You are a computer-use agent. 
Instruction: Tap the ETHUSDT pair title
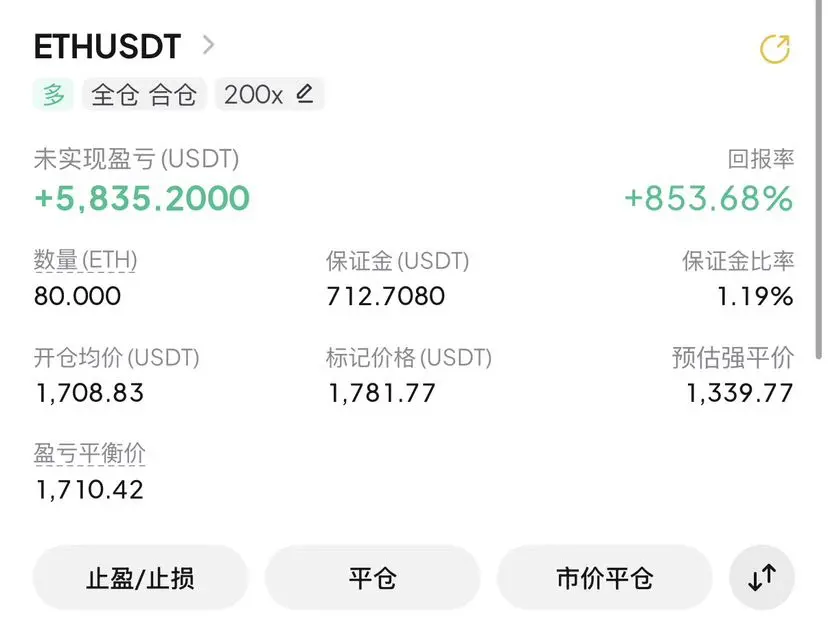point(108,46)
